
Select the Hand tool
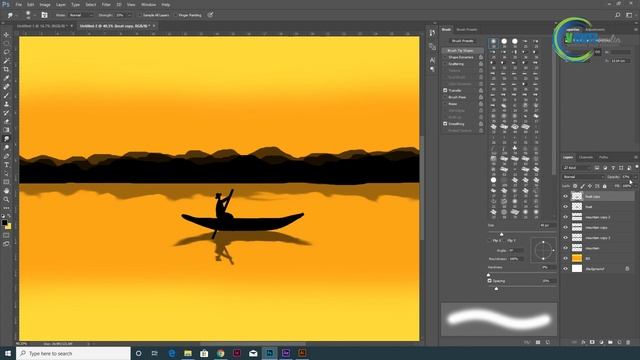(x=6, y=191)
